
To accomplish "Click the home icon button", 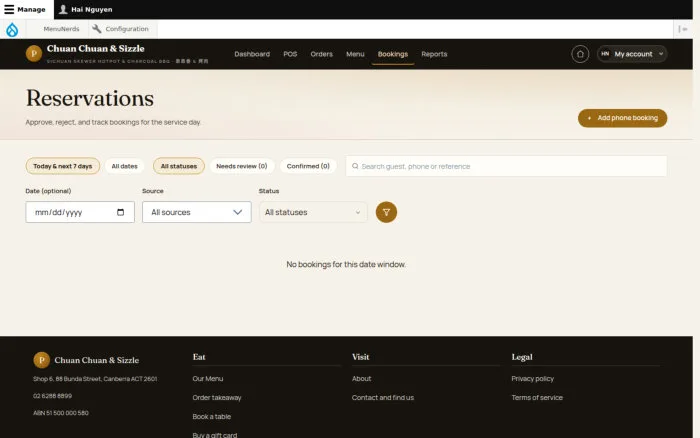I will point(580,54).
